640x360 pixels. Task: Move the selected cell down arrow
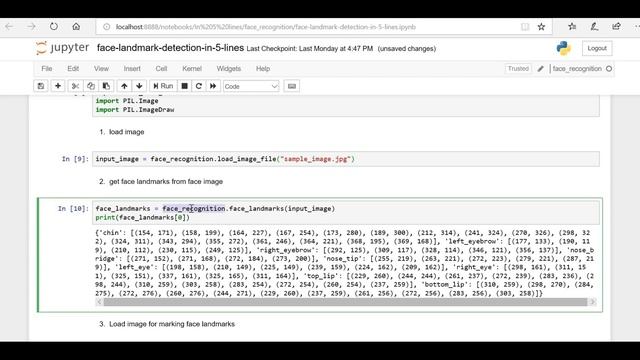coord(139,86)
